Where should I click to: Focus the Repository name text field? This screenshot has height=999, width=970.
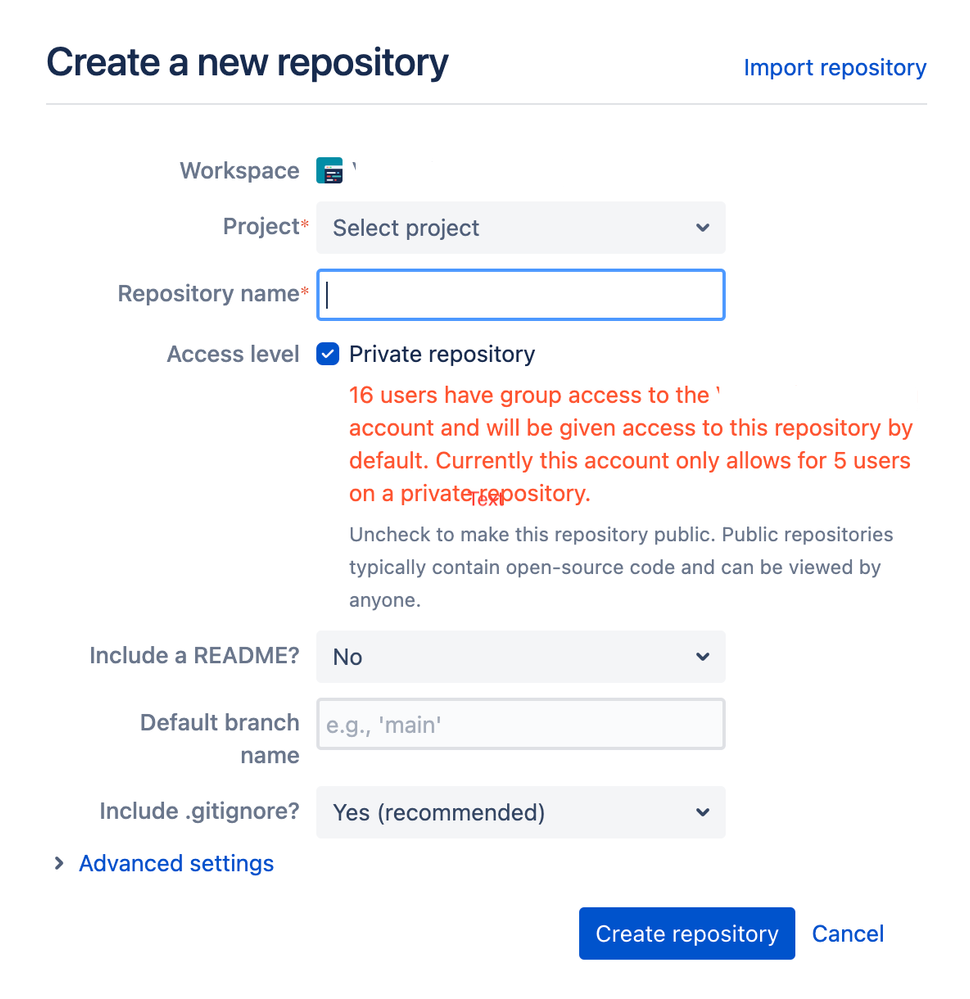(x=521, y=294)
